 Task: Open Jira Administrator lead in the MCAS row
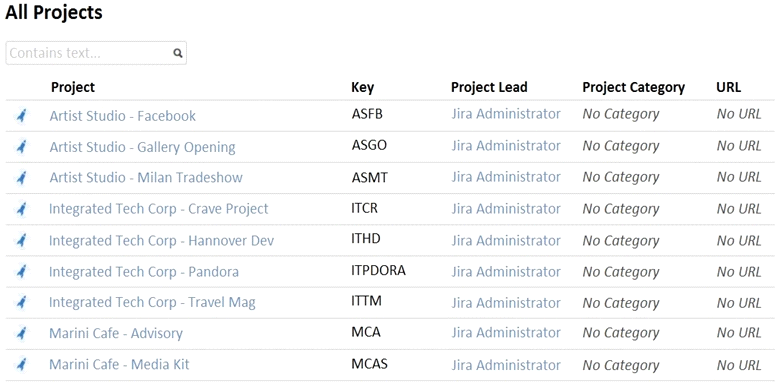506,365
